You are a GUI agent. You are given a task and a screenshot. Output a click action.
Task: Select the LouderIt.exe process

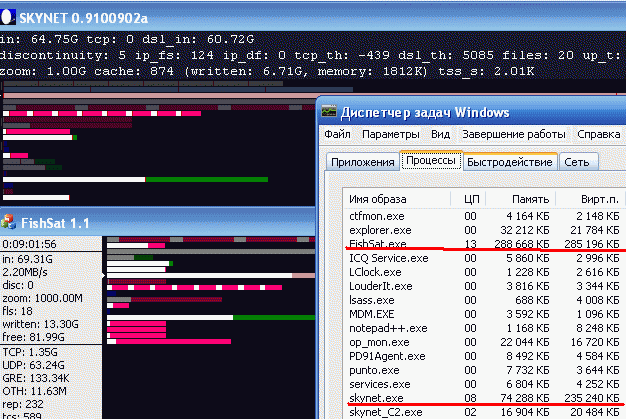click(x=484, y=286)
